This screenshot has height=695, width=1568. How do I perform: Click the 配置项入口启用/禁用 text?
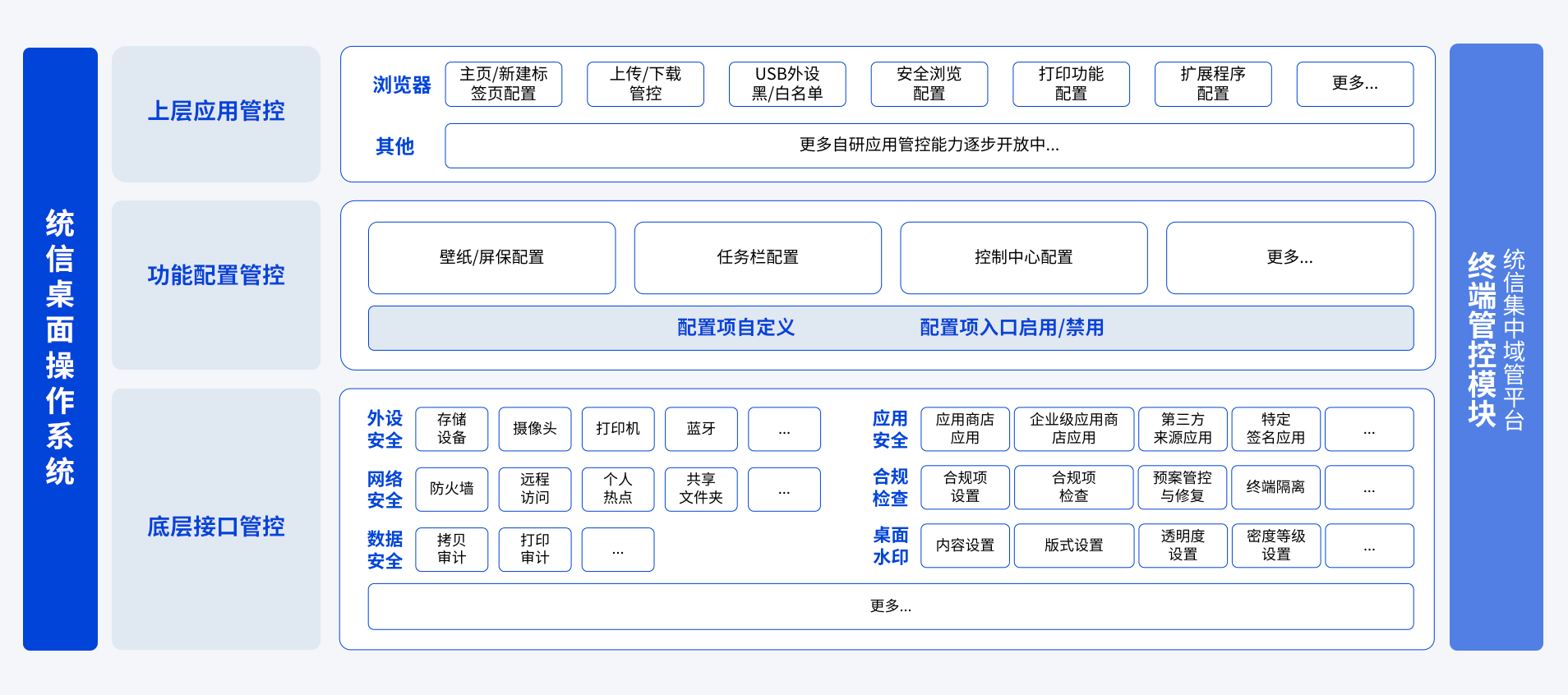[x=1012, y=328]
